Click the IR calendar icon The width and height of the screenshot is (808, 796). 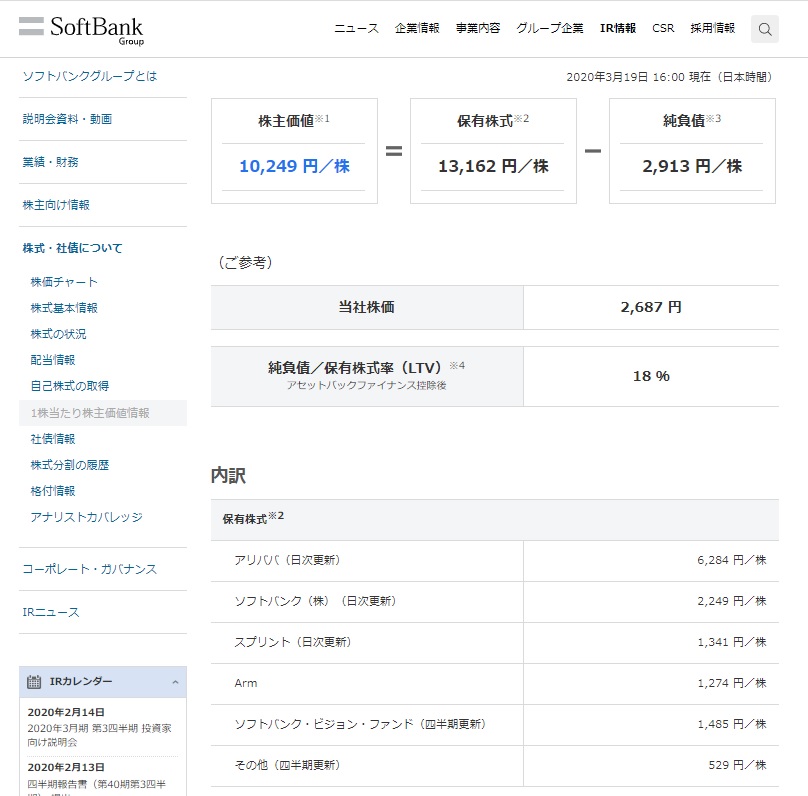click(x=34, y=682)
